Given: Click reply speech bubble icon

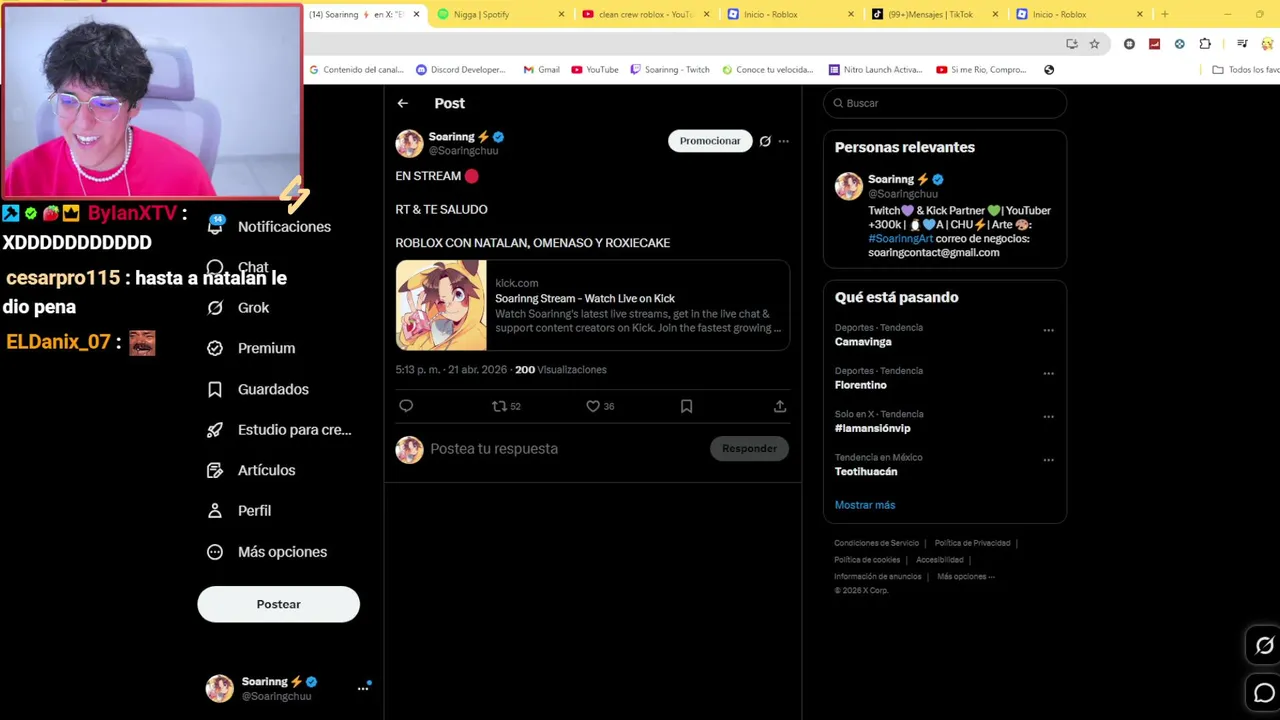Looking at the screenshot, I should [x=406, y=406].
